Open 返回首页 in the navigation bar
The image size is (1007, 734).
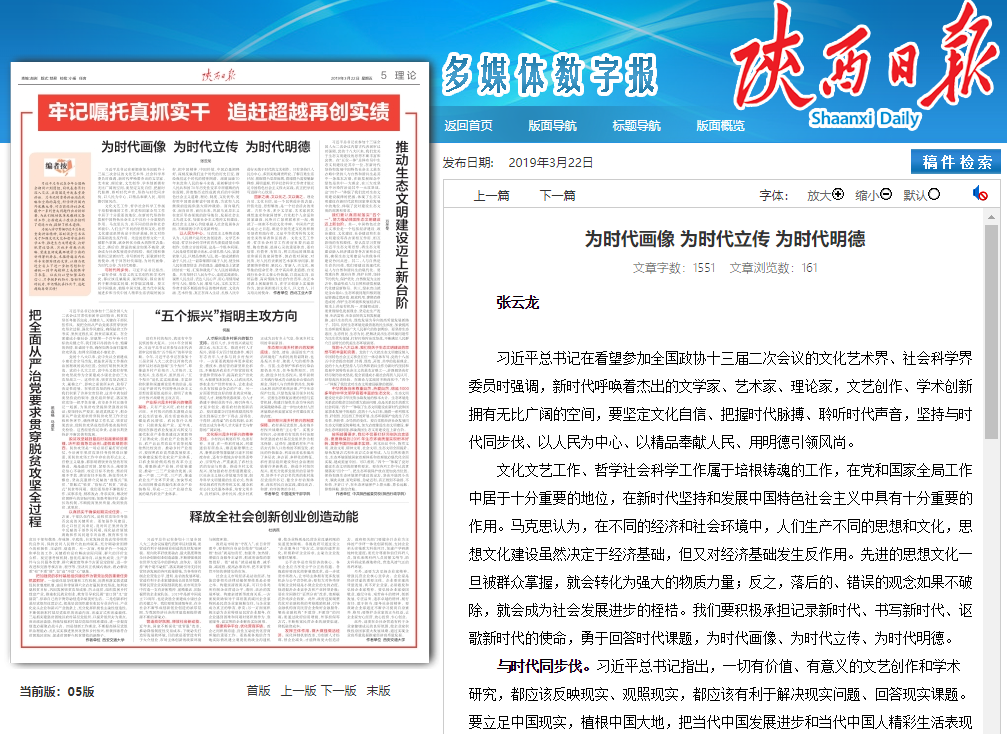[x=468, y=126]
